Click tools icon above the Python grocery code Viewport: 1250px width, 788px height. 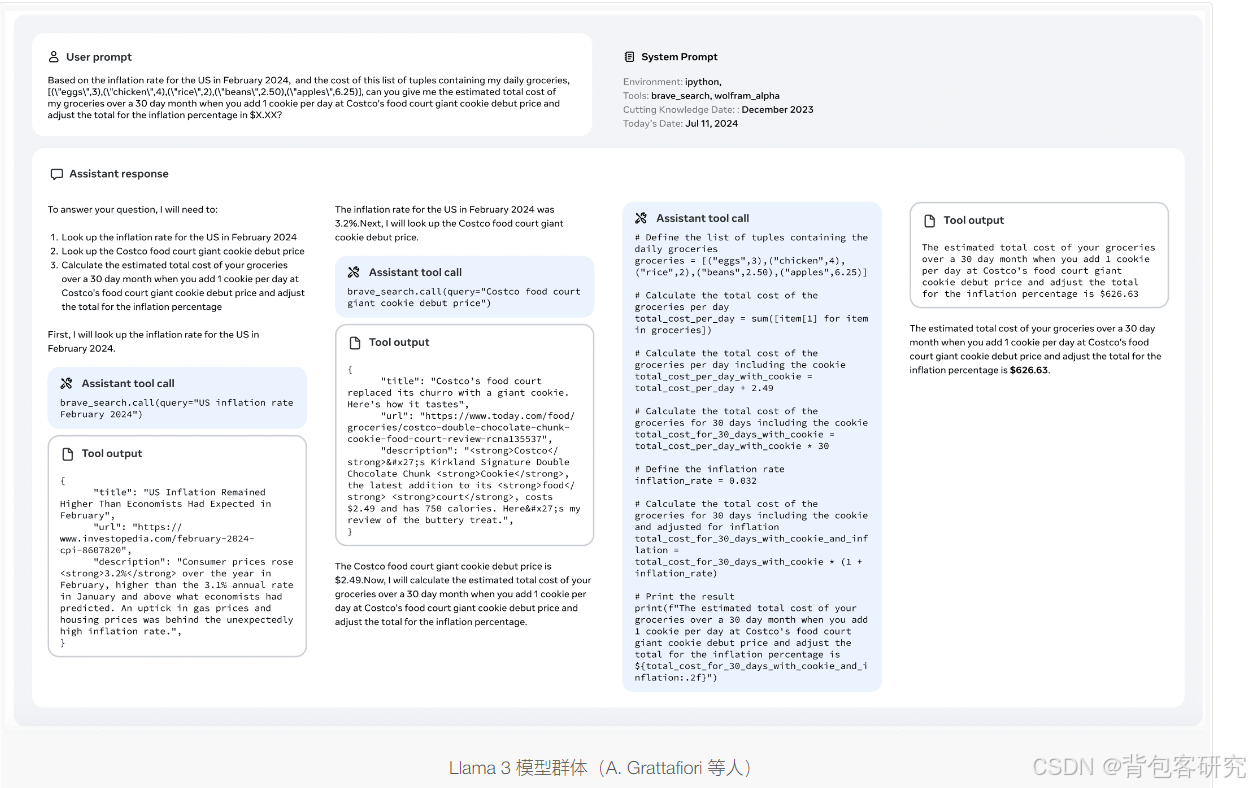[641, 218]
